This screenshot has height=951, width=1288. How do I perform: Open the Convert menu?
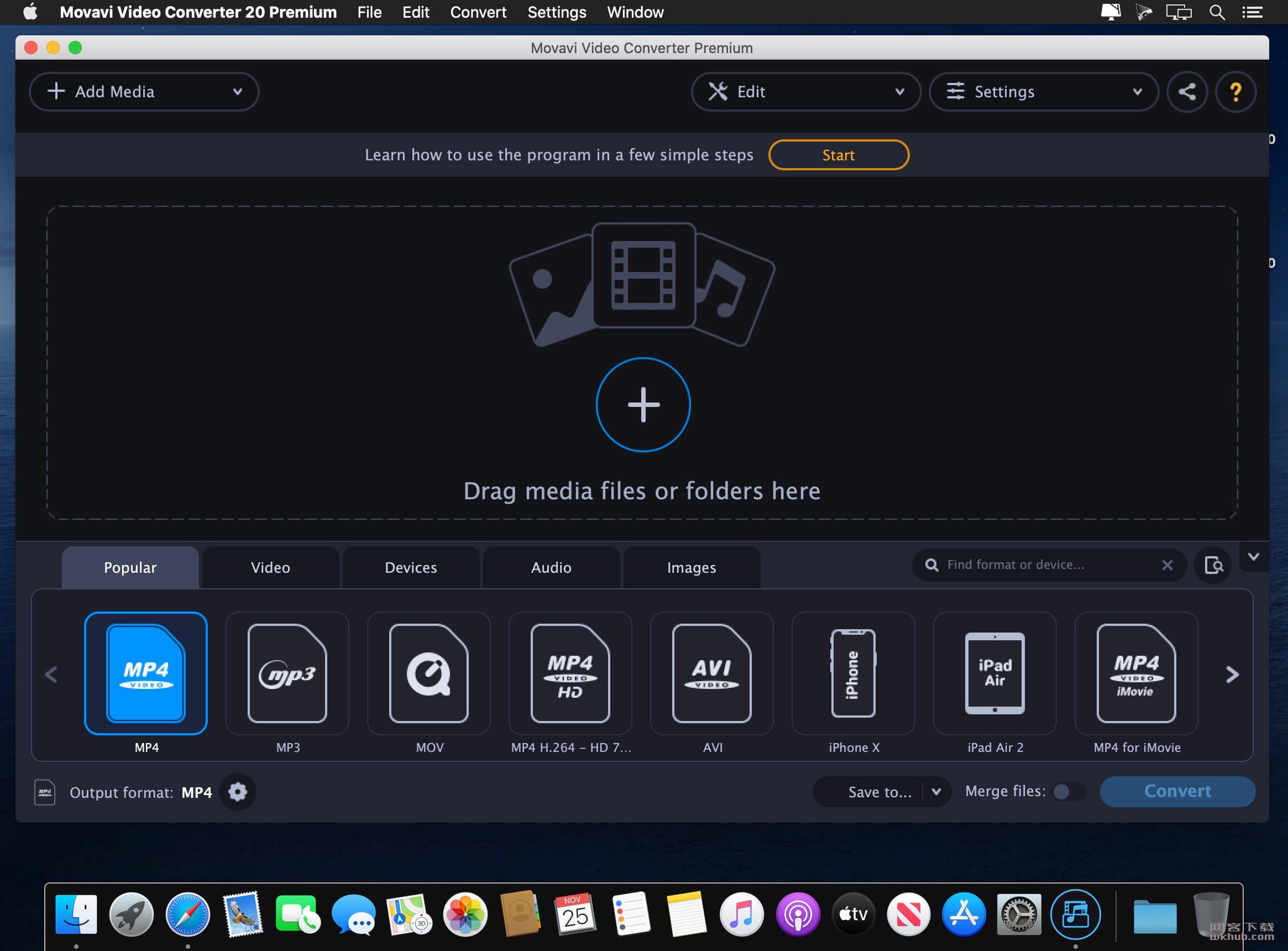(478, 12)
